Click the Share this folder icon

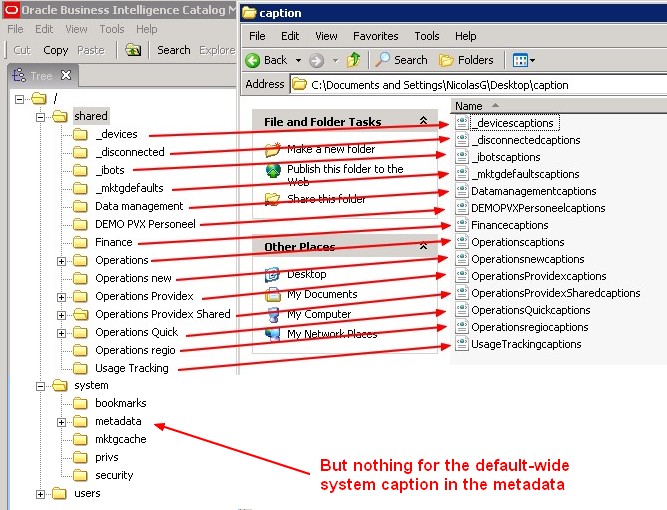click(272, 199)
